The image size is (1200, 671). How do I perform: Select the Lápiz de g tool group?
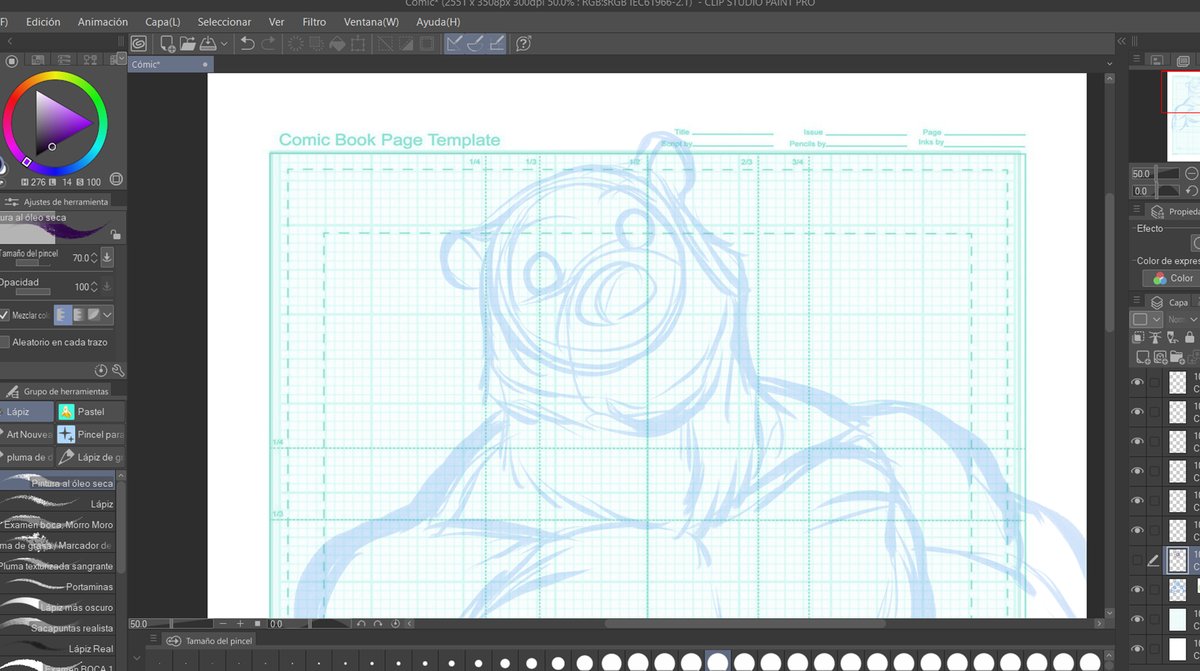(x=90, y=457)
